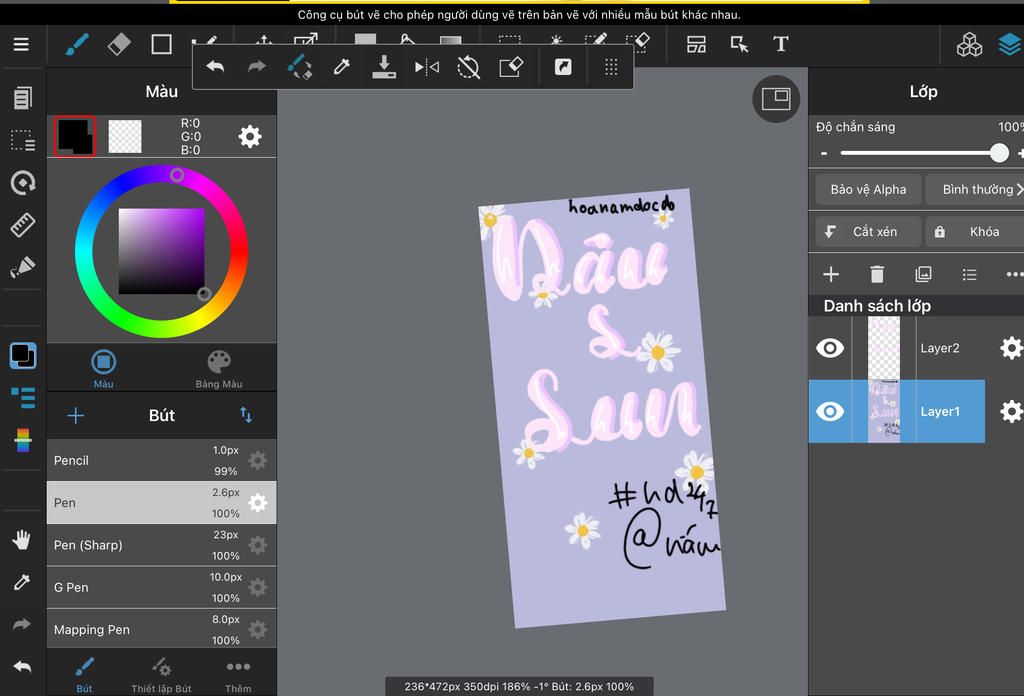Image resolution: width=1024 pixels, height=696 pixels.
Task: Toggle Bảo vệ Alpha protection
Action: (869, 189)
